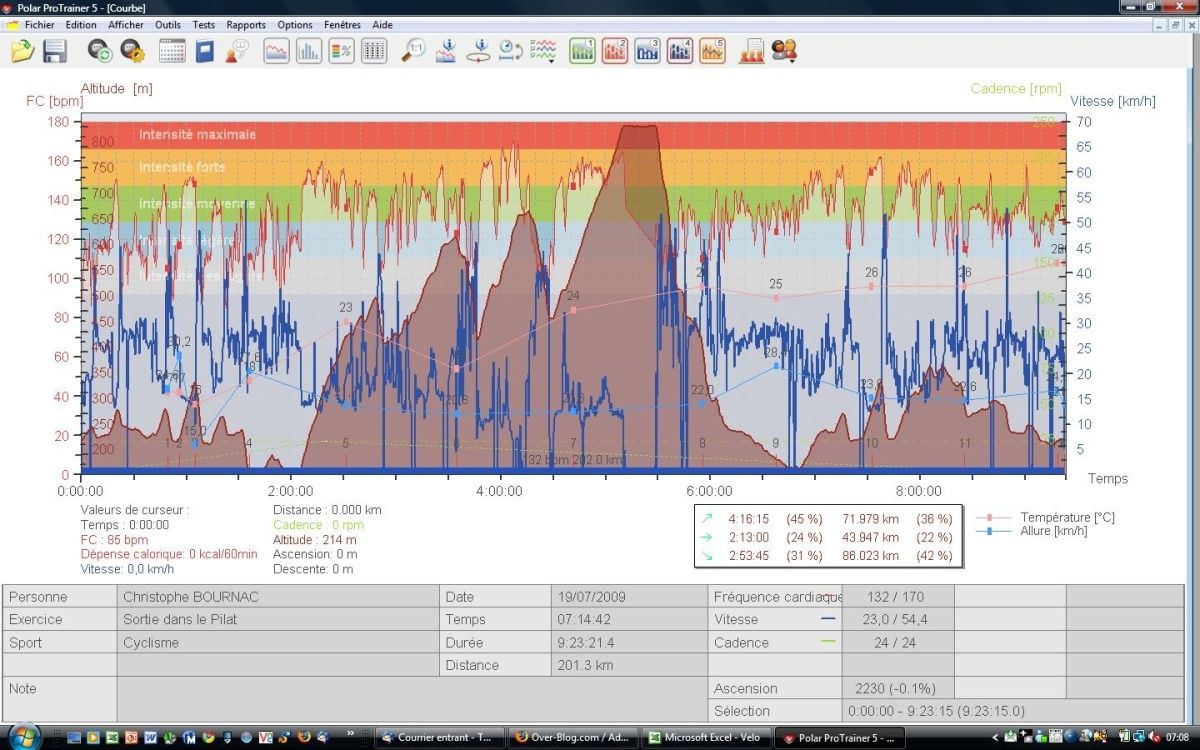This screenshot has height=750, width=1200.
Task: Click the Allure [km/h] legend entry
Action: click(x=1031, y=531)
